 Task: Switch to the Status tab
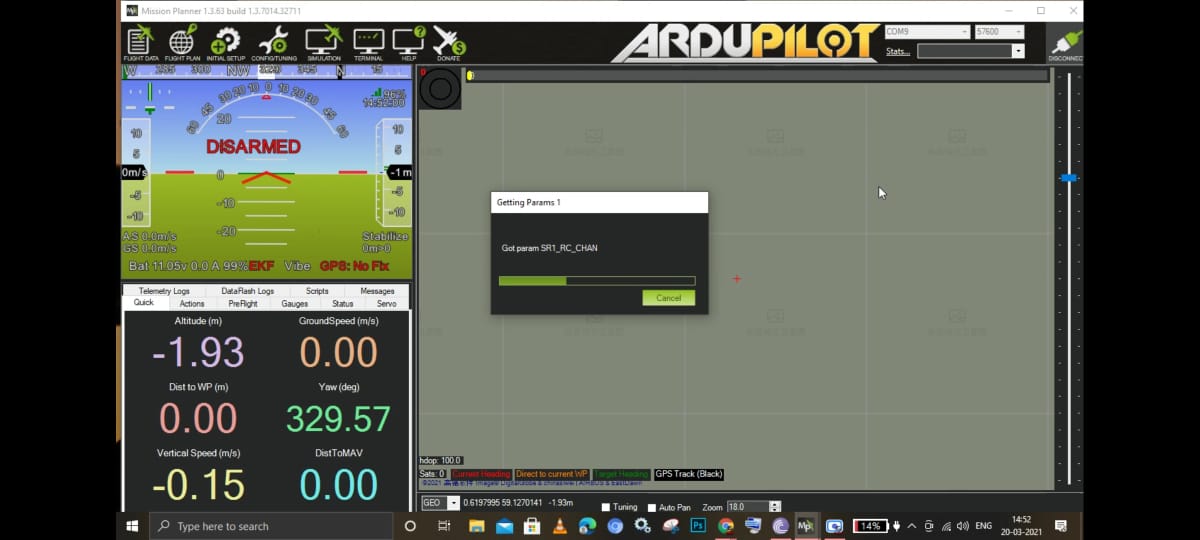pyautogui.click(x=343, y=303)
